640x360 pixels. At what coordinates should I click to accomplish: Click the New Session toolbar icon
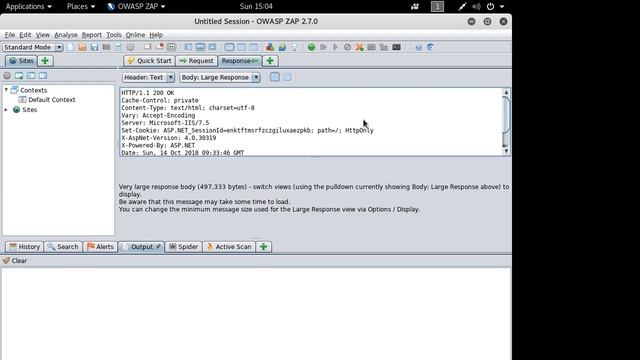pos(71,47)
